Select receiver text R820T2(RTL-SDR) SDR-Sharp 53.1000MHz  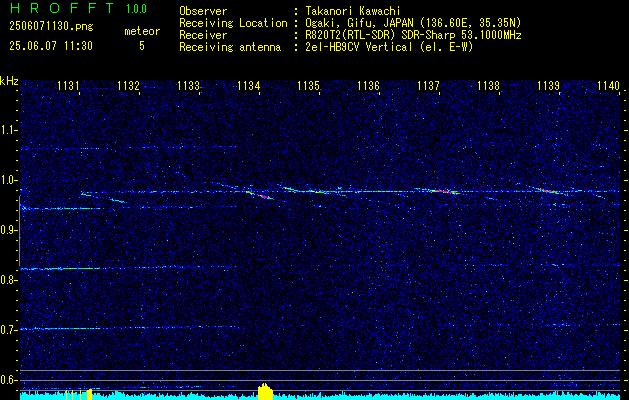click(x=413, y=35)
